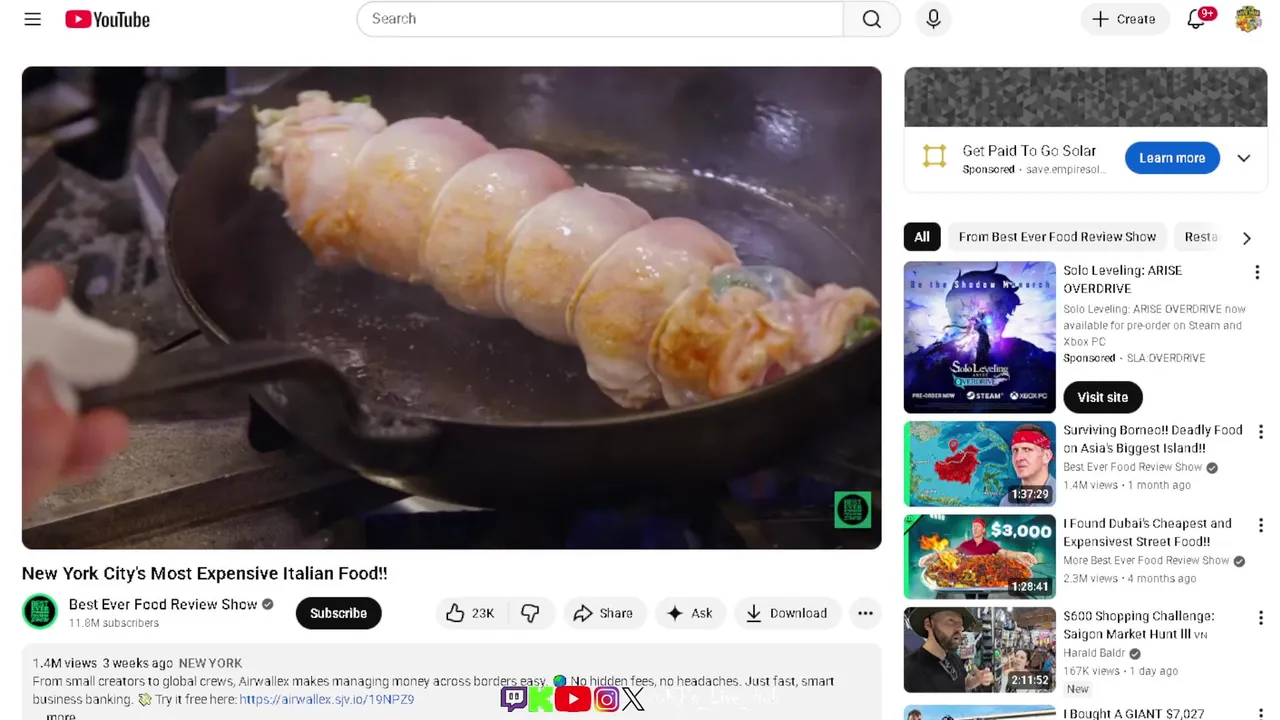Viewport: 1280px width, 720px height.
Task: Click the X icon in the overlay bar
Action: click(633, 699)
